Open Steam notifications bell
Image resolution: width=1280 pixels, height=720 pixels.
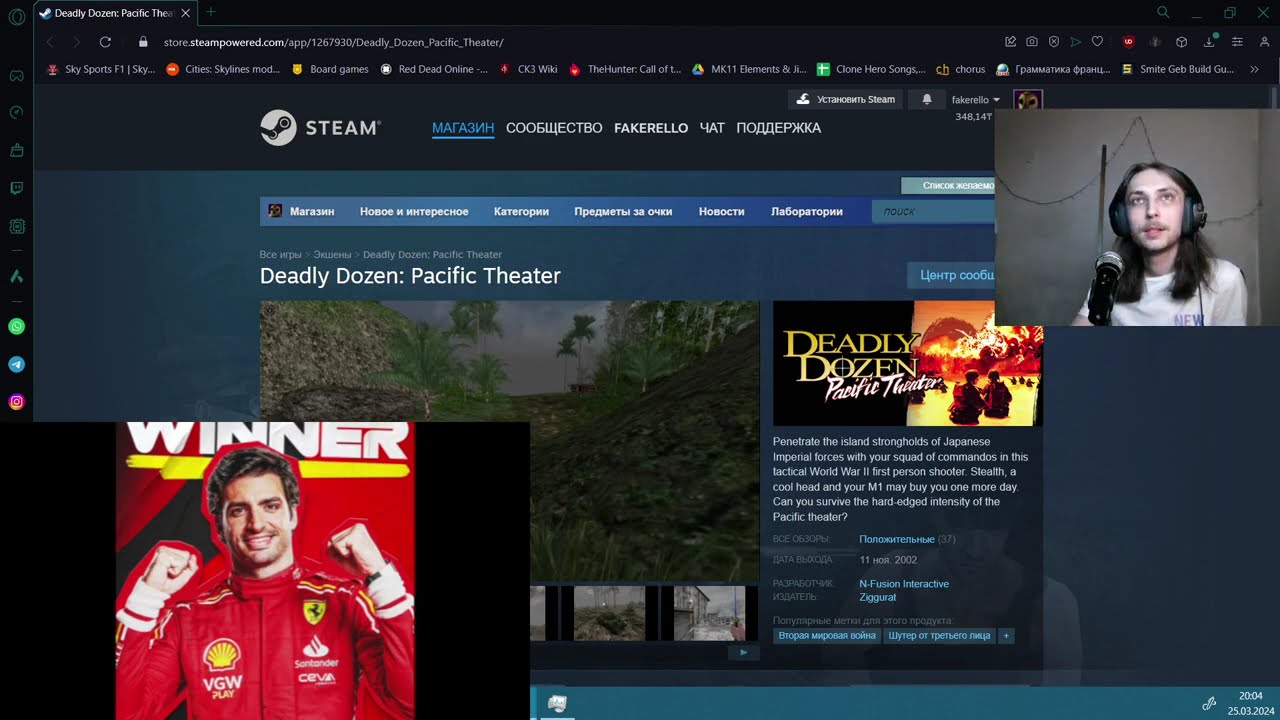927,99
